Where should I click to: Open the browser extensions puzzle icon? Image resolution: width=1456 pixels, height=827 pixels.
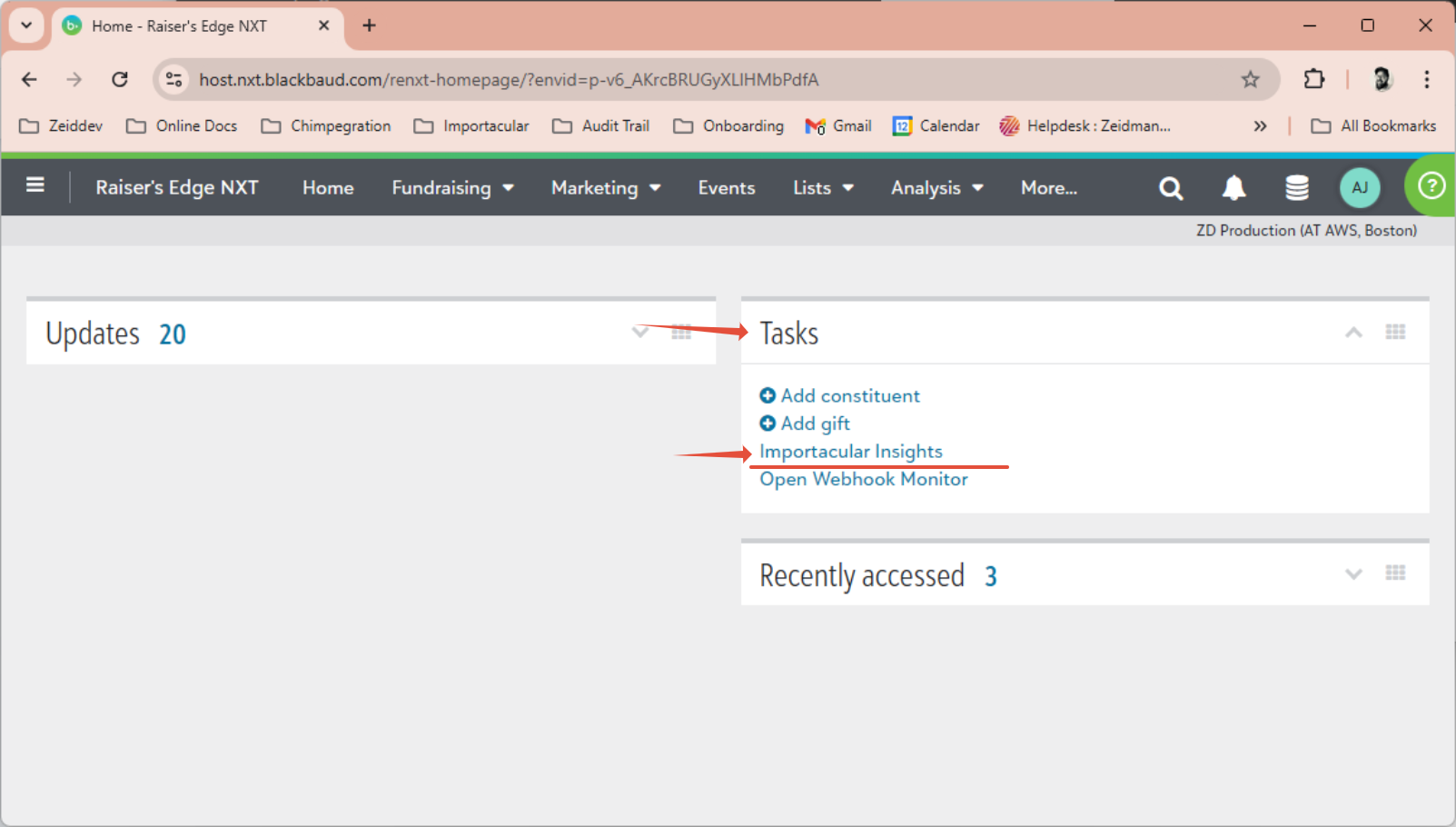[1313, 80]
